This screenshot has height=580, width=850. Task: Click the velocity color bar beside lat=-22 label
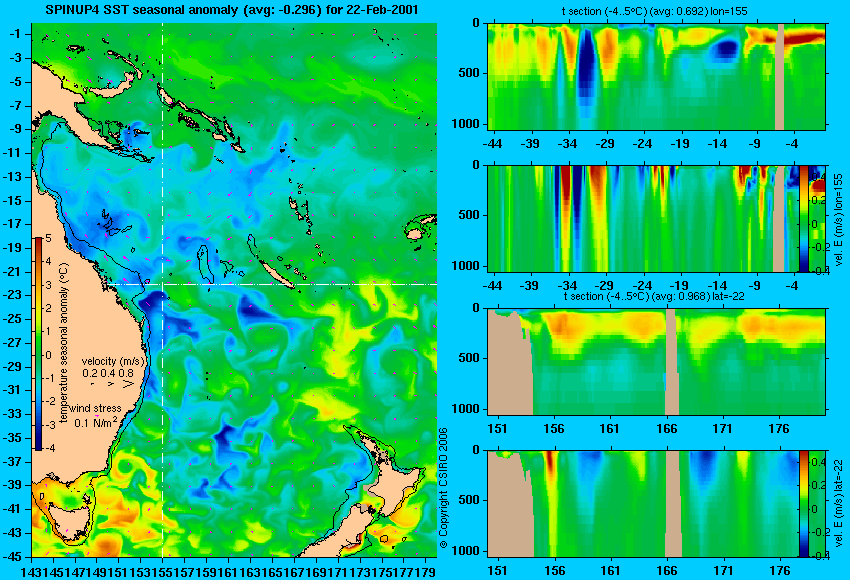click(804, 504)
